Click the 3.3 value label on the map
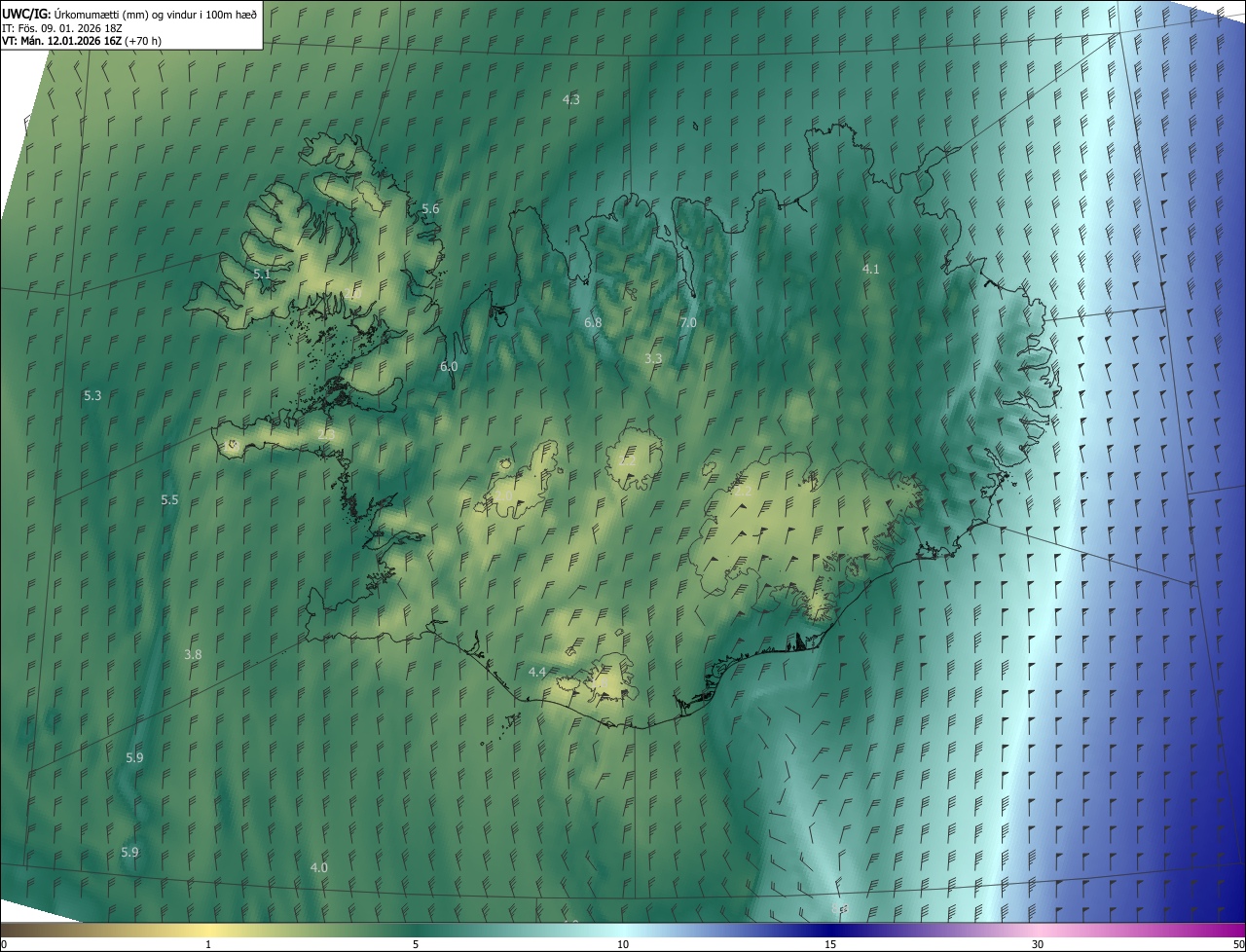 (653, 358)
